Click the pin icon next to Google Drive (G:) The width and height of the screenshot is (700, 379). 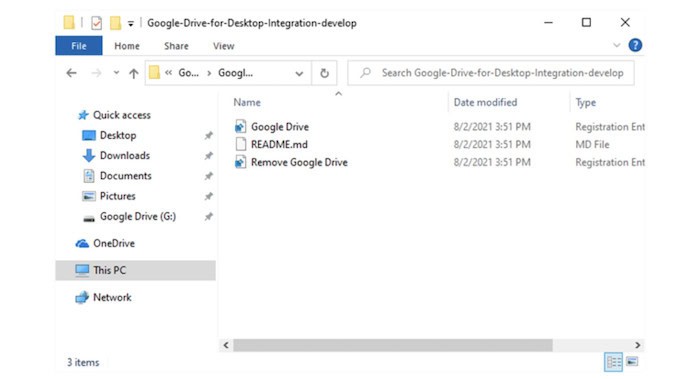[x=208, y=217]
